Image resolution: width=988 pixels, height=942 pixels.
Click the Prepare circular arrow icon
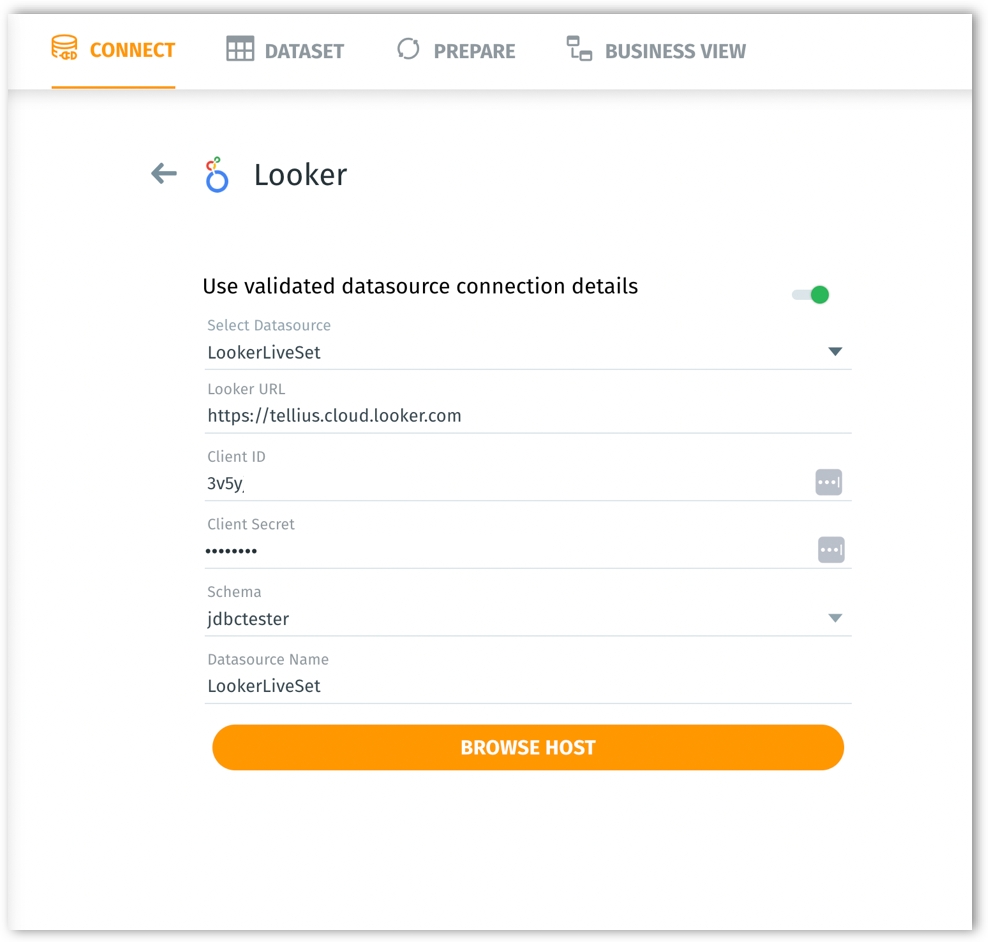click(x=408, y=49)
